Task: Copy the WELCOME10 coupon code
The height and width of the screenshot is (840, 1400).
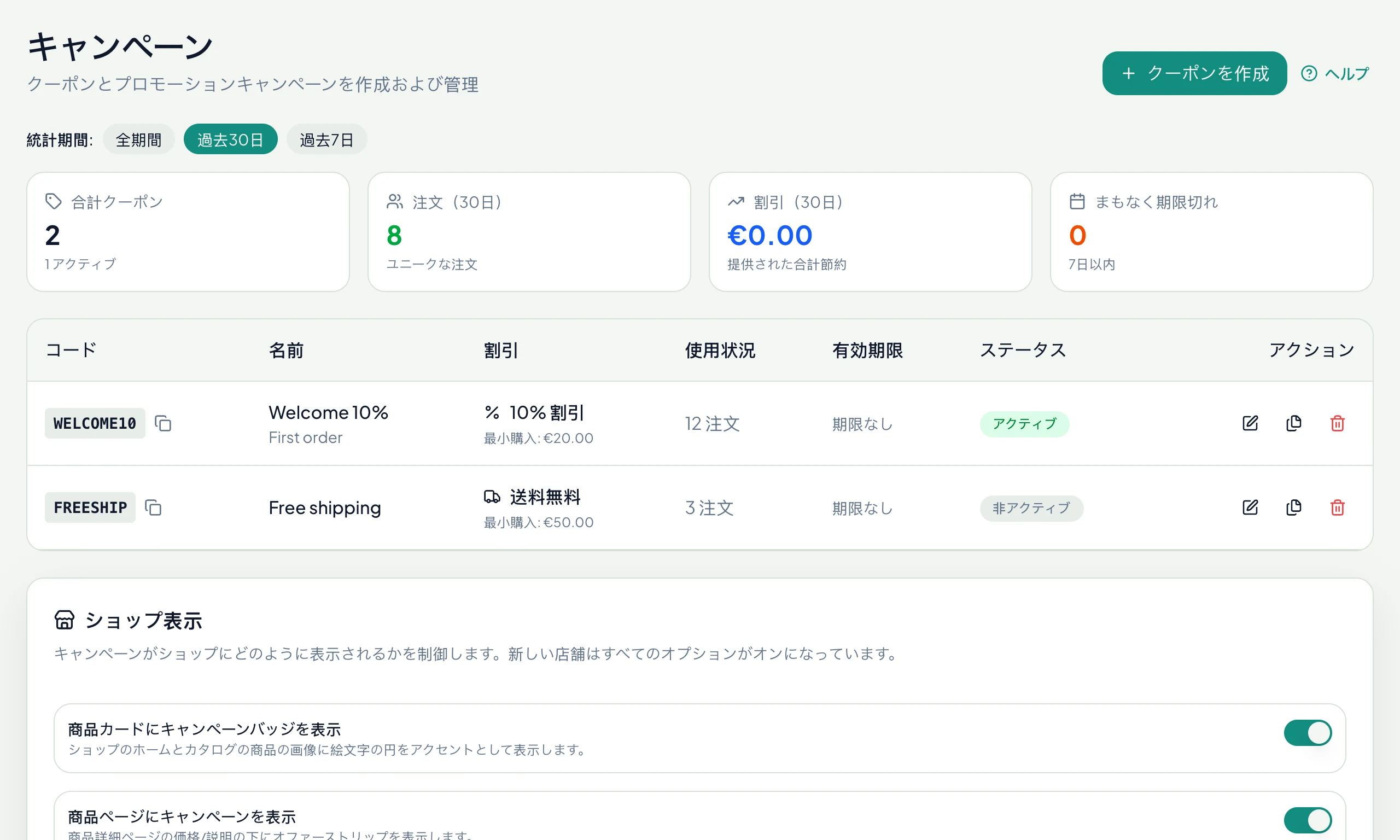Action: [163, 423]
